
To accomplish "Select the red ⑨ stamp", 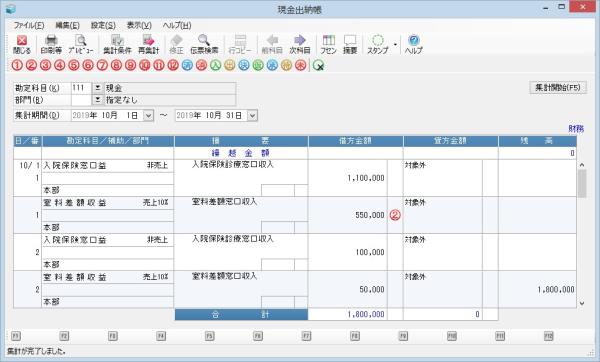I will [130, 65].
